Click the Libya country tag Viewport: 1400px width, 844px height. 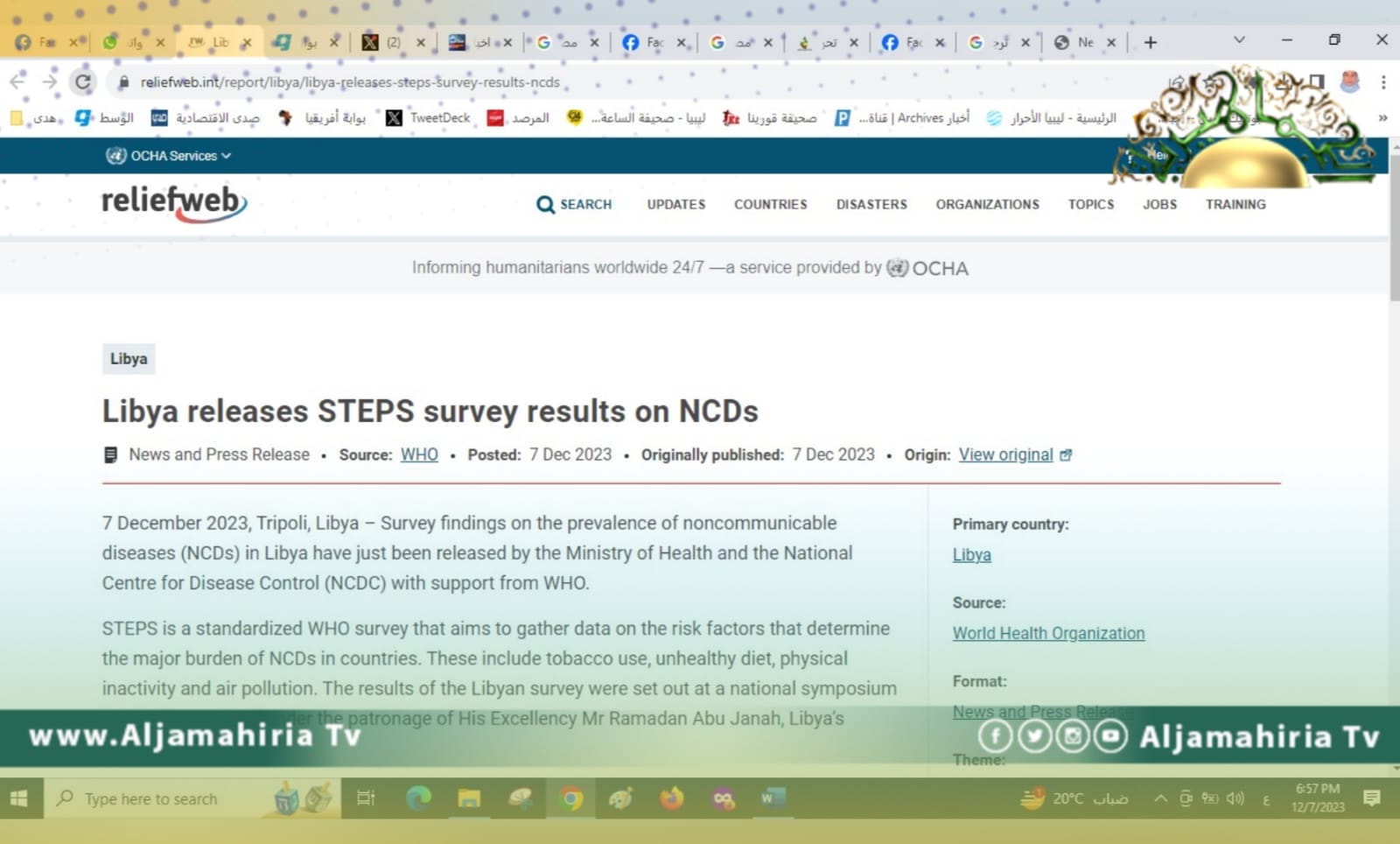tap(129, 359)
